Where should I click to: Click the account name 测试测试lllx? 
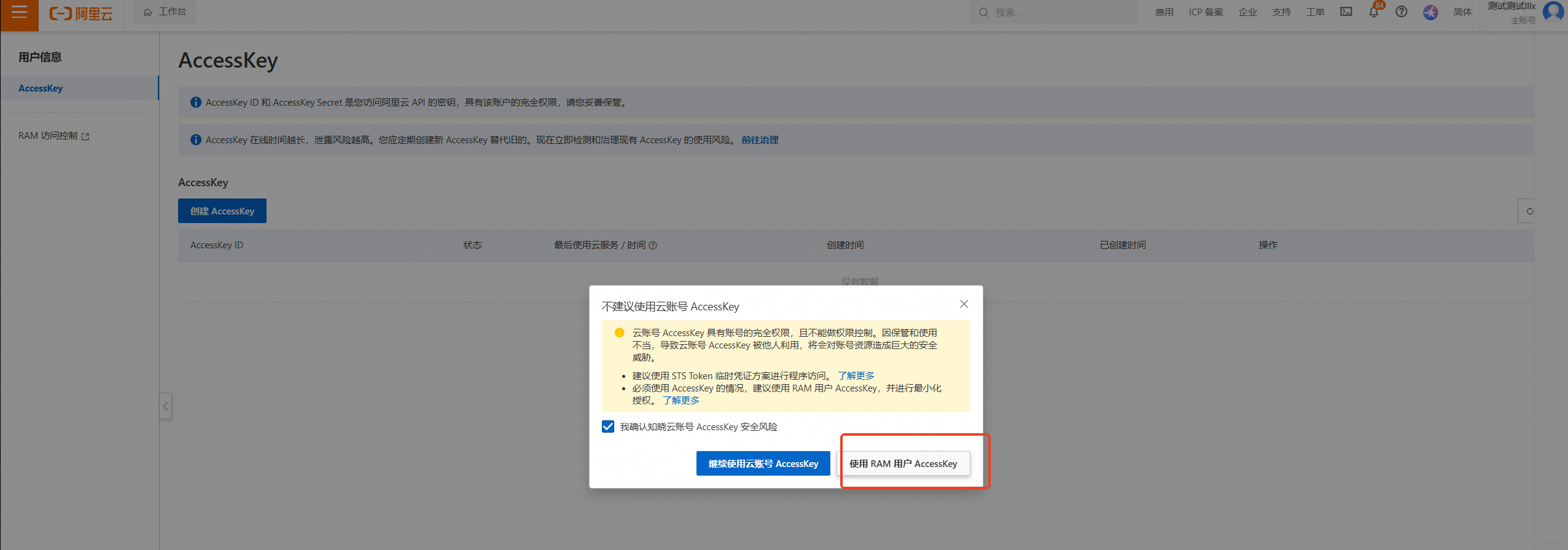pos(1511,6)
